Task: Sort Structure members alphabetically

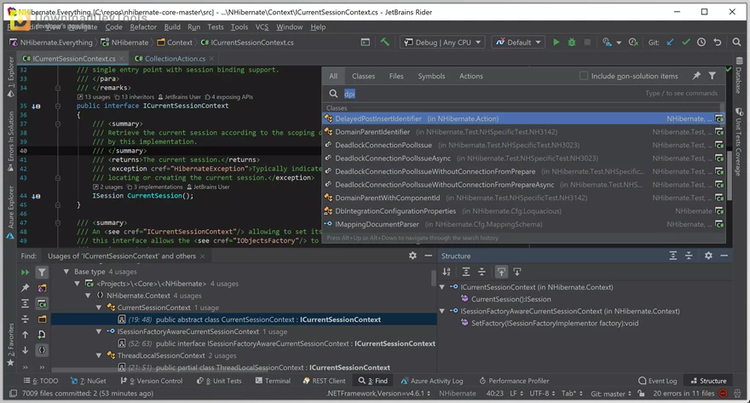Action: [x=446, y=272]
